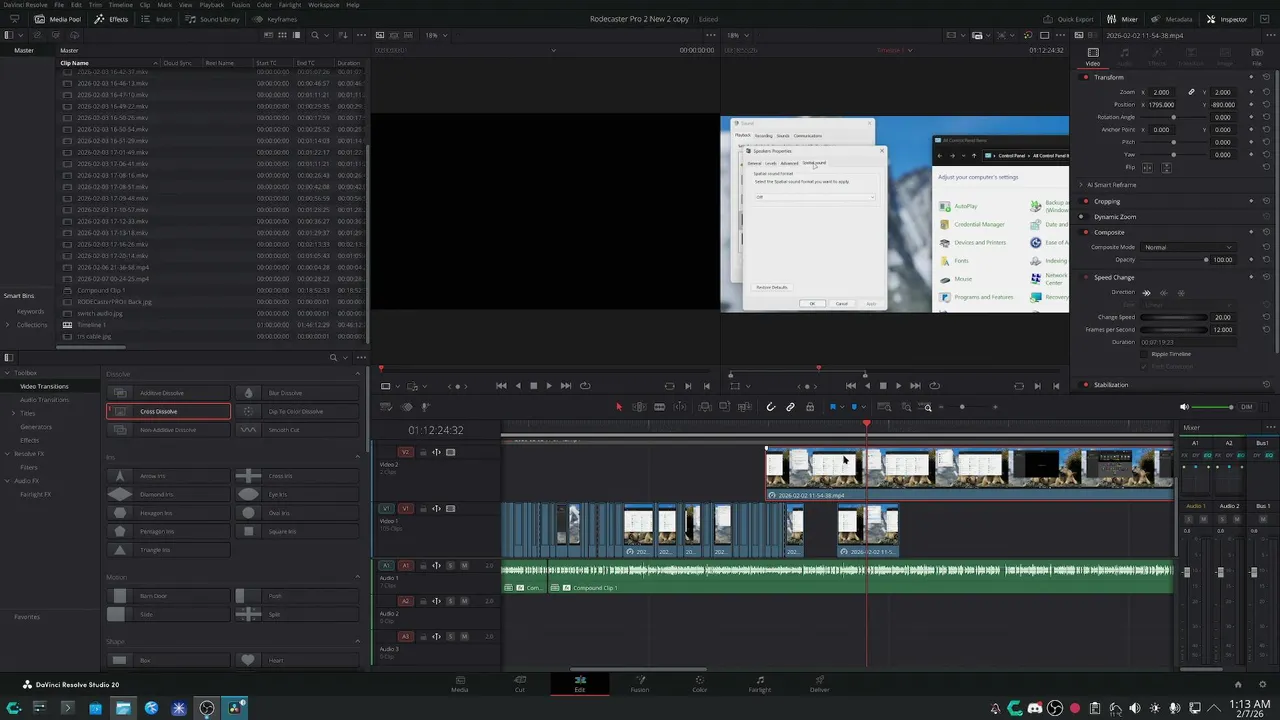Image resolution: width=1280 pixels, height=720 pixels.
Task: Click the blue Flag icon
Action: pyautogui.click(x=832, y=407)
